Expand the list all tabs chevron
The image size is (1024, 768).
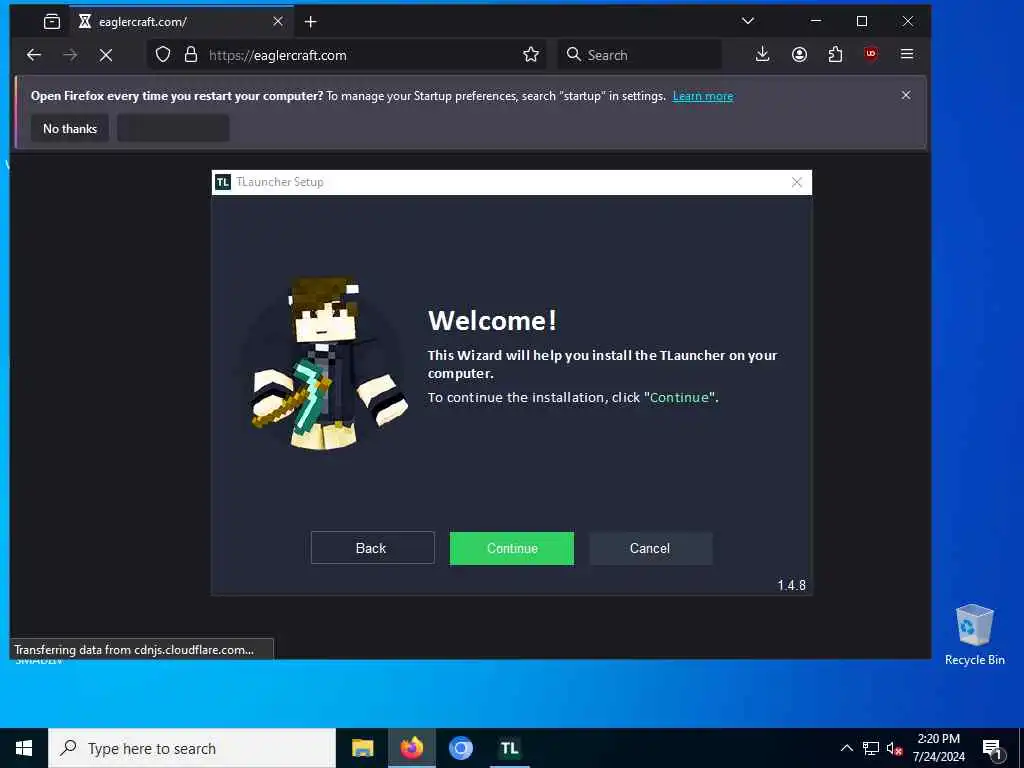[748, 21]
